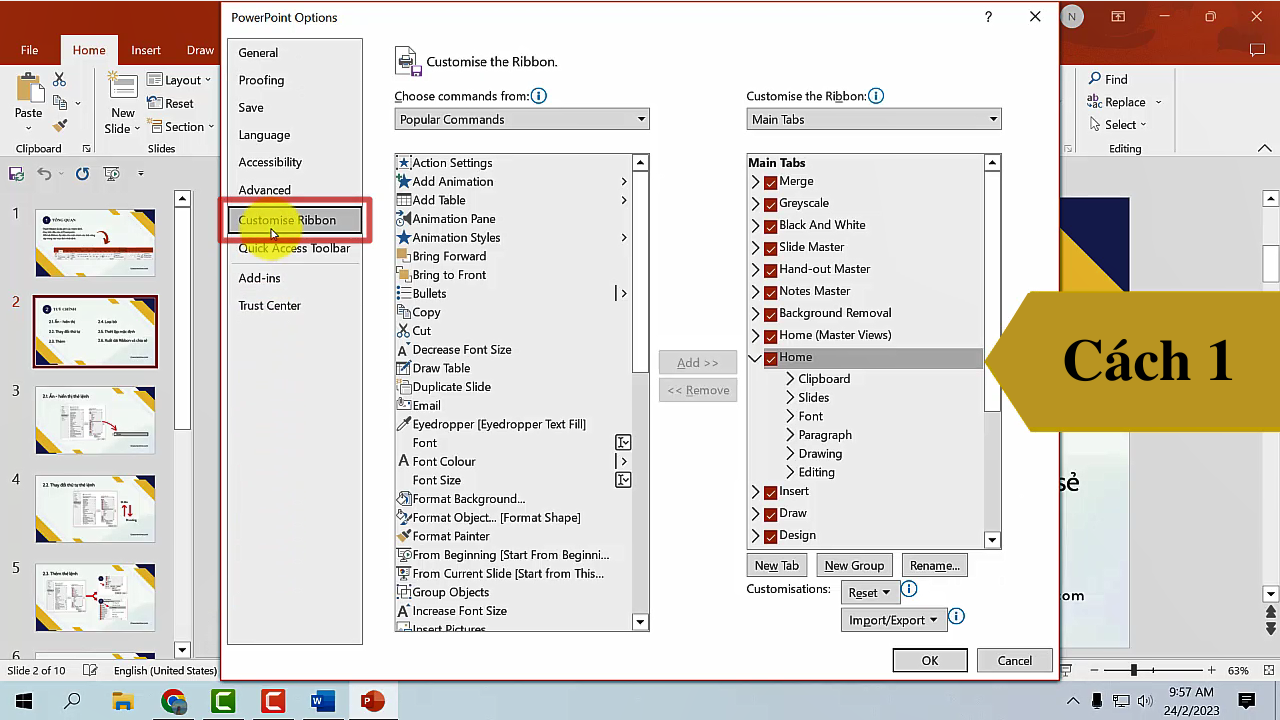The height and width of the screenshot is (720, 1280).
Task: Toggle the Notes Master checkbox
Action: click(770, 292)
